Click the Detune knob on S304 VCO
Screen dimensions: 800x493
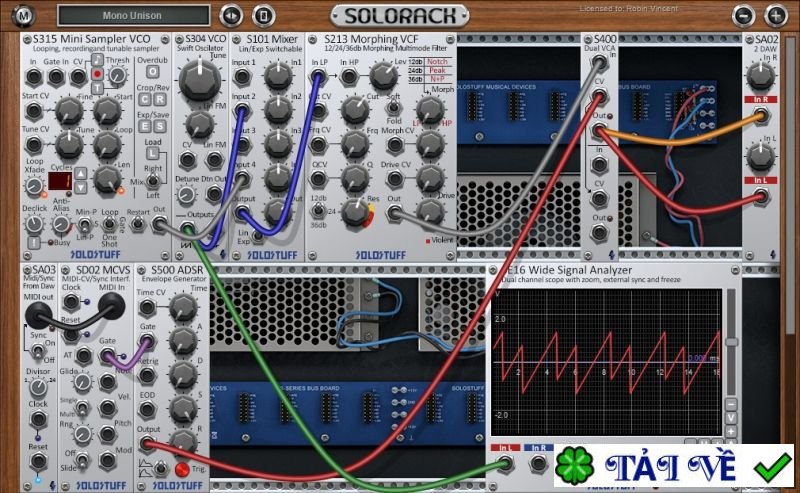click(186, 195)
